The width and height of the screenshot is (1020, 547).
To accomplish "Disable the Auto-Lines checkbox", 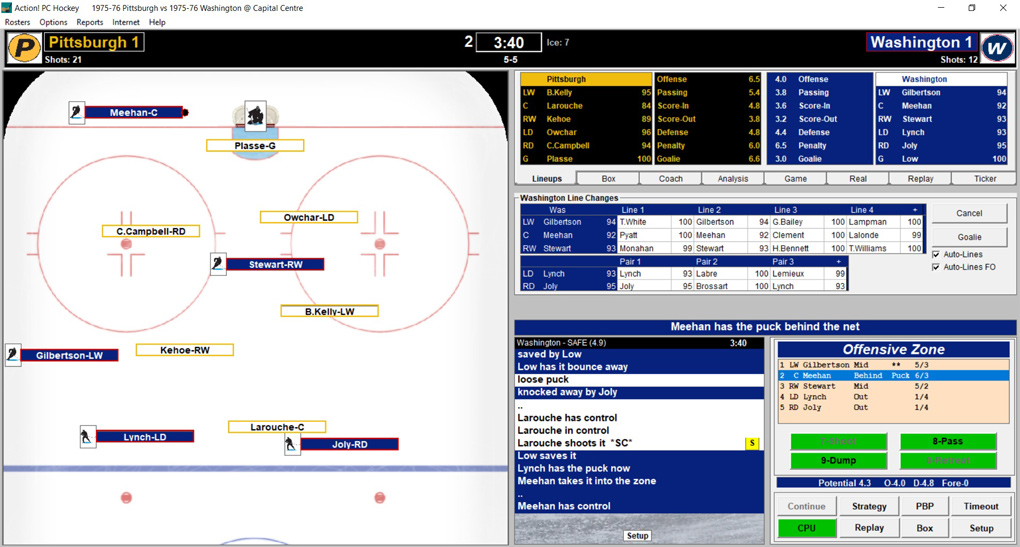I will (x=936, y=255).
